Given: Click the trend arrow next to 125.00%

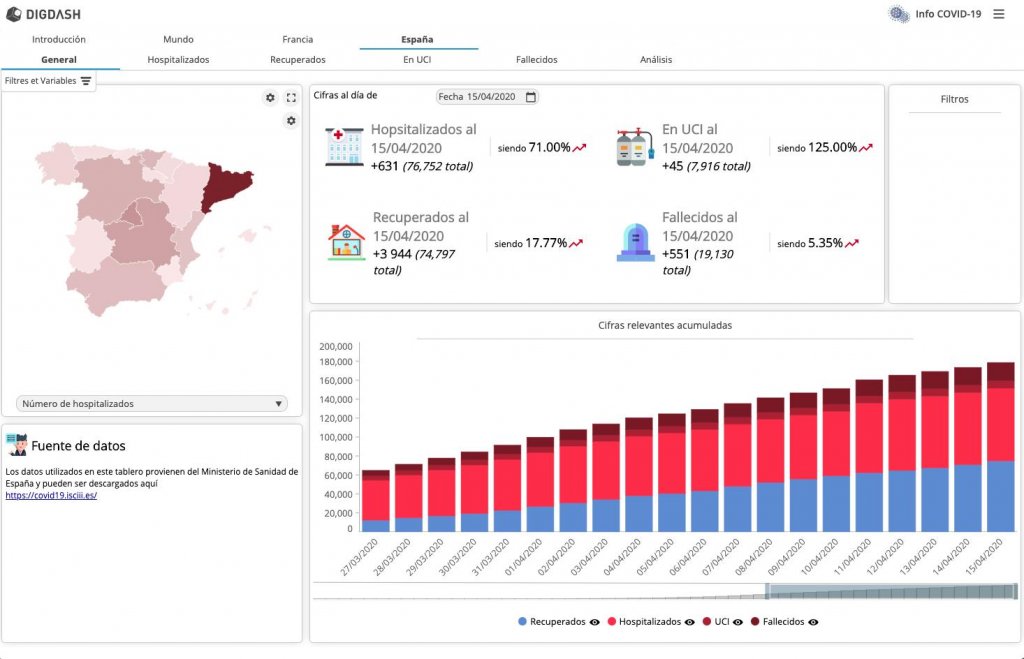Looking at the screenshot, I should 866,148.
